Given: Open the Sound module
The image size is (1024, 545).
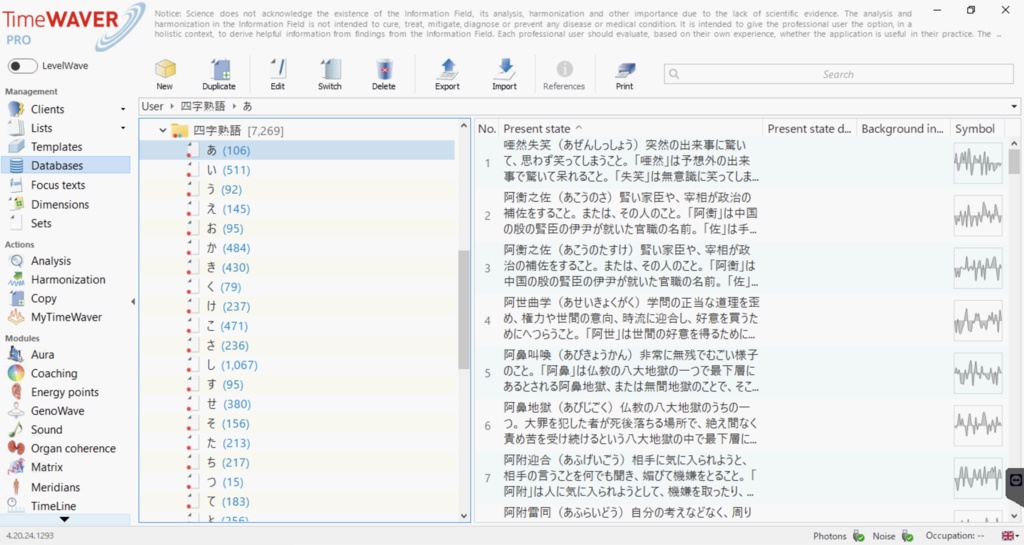Looking at the screenshot, I should coord(46,429).
